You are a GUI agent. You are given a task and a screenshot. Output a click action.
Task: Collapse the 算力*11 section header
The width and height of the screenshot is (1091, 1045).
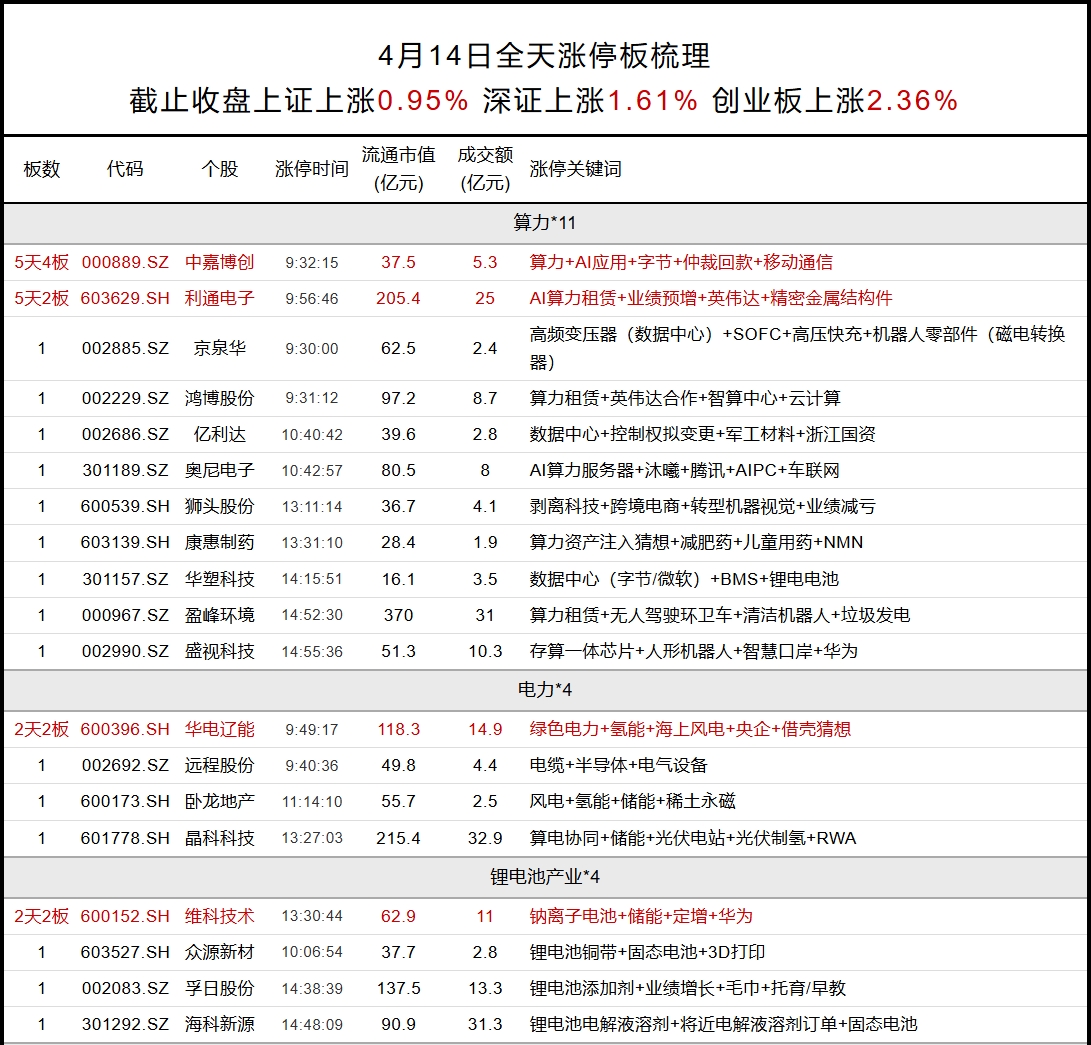[545, 223]
